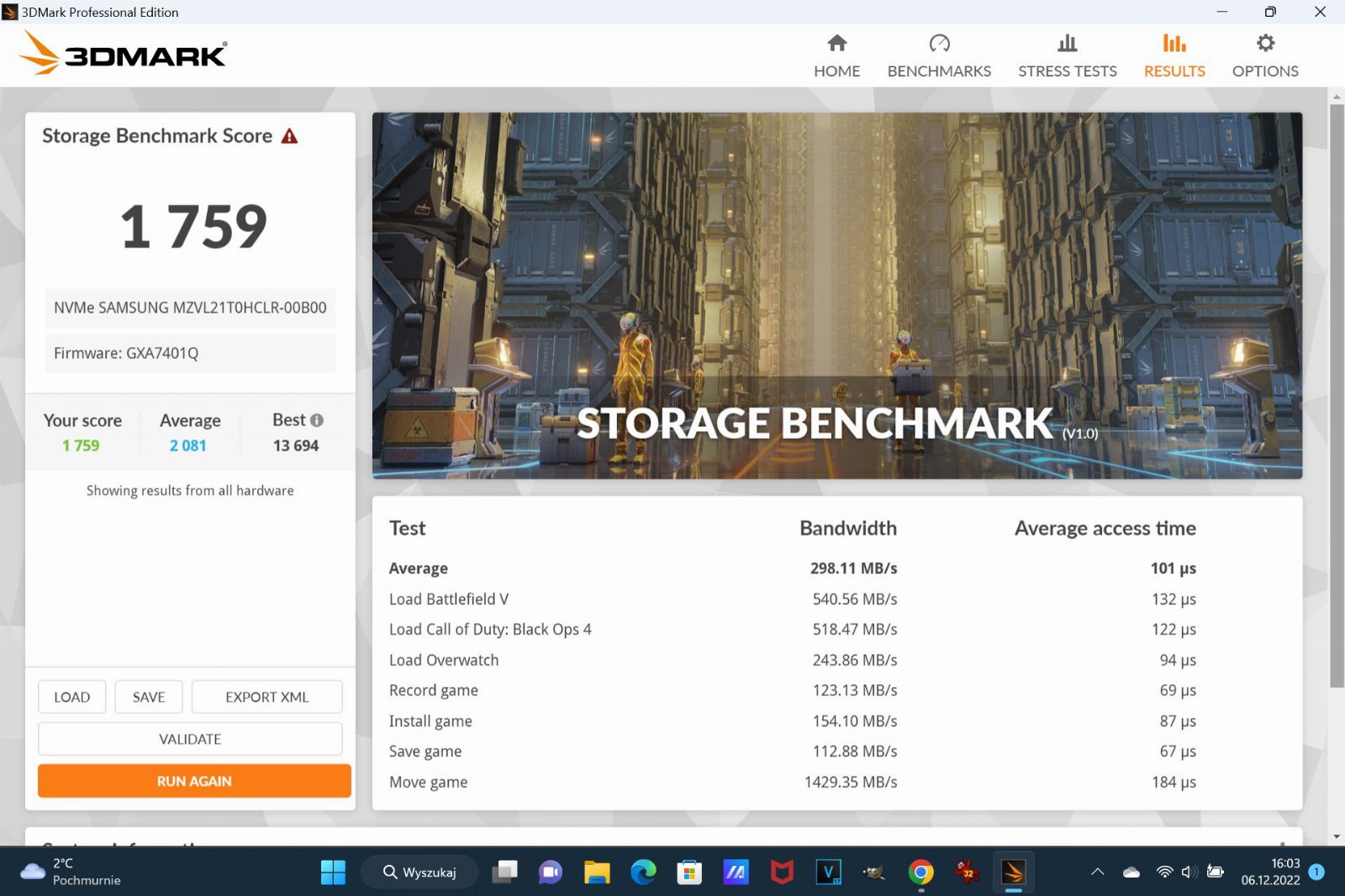Click the 1429.35 MB/s bandwidth value

click(x=851, y=783)
